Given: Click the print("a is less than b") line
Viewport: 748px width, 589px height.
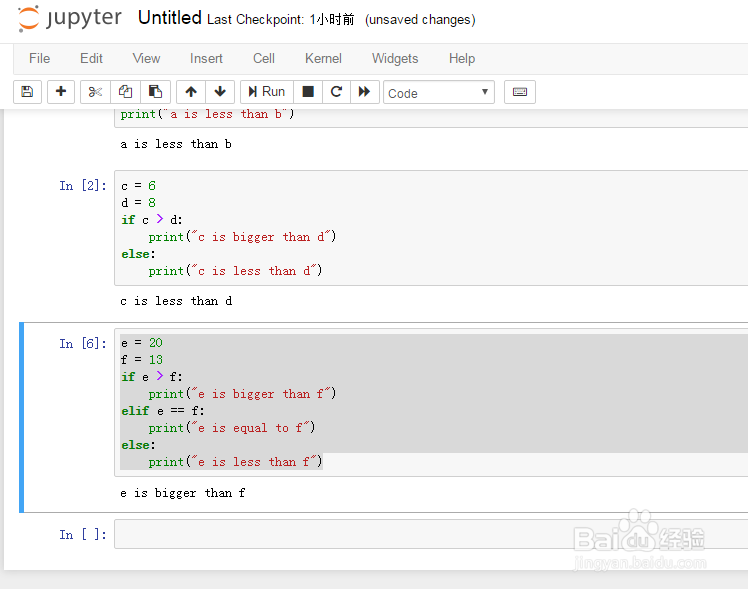Looking at the screenshot, I should (x=208, y=114).
